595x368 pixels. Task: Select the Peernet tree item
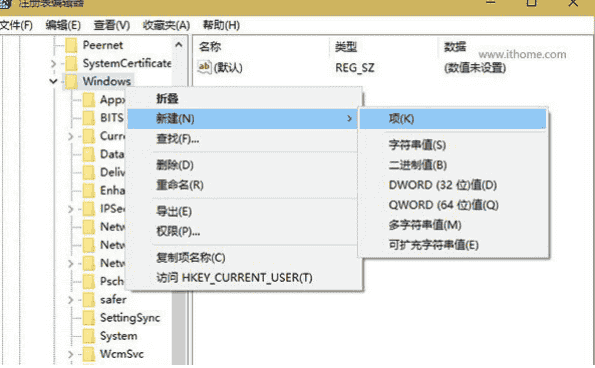point(103,45)
